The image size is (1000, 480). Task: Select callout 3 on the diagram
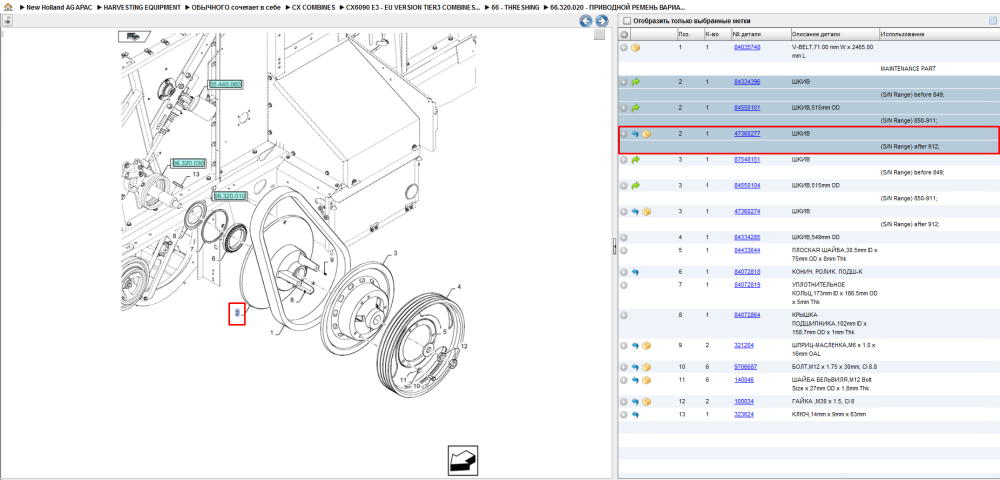pyautogui.click(x=395, y=254)
